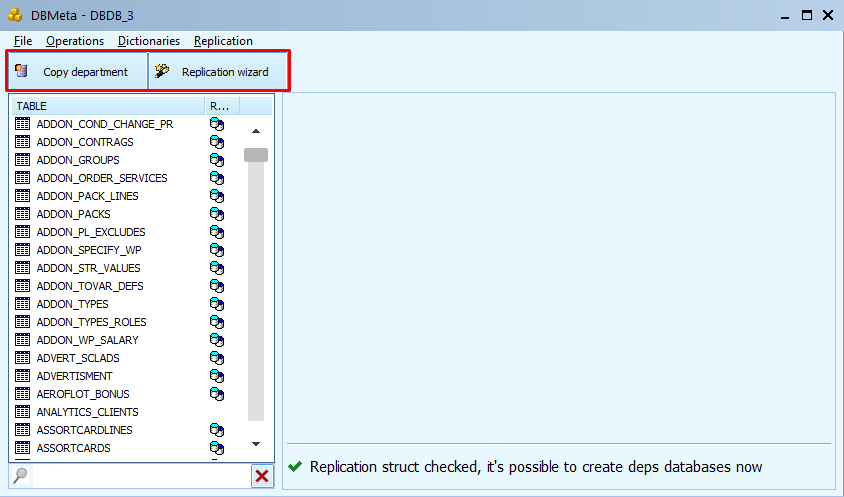This screenshot has height=497, width=844.
Task: Click table icon next to ADDON_PACKS
Action: [x=23, y=214]
